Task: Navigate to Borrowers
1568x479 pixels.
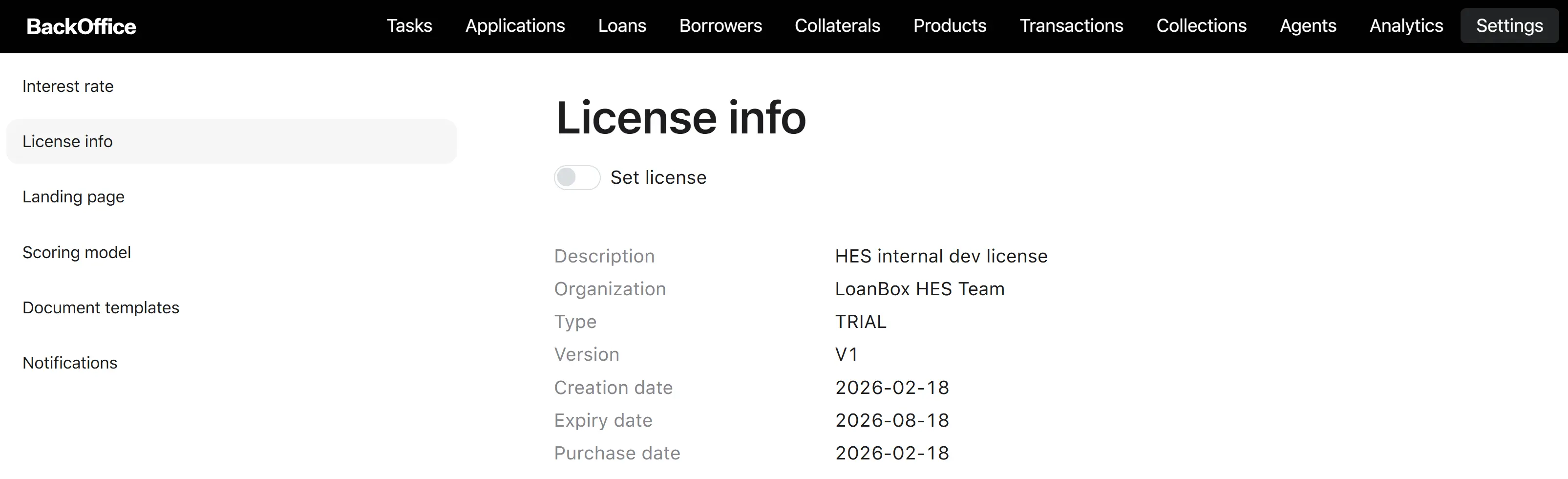Action: [720, 25]
